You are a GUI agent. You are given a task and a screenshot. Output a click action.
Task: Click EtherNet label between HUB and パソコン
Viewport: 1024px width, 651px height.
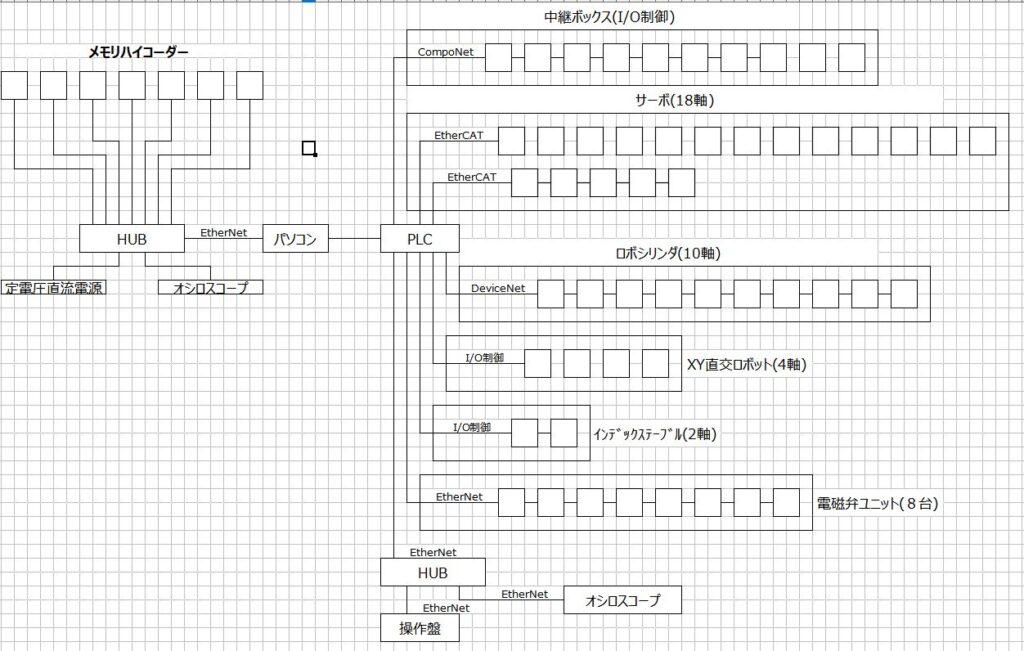point(223,232)
